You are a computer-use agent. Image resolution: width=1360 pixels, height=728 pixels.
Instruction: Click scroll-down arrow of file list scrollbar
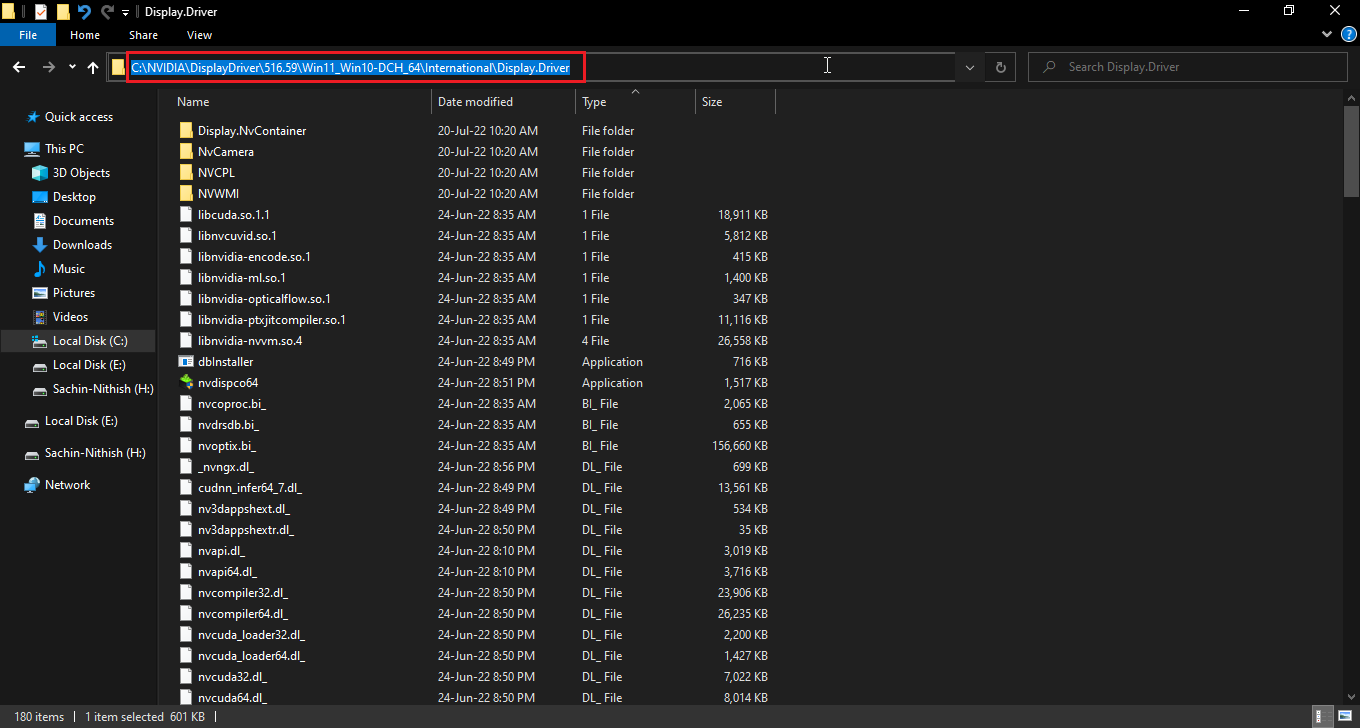tap(1351, 698)
